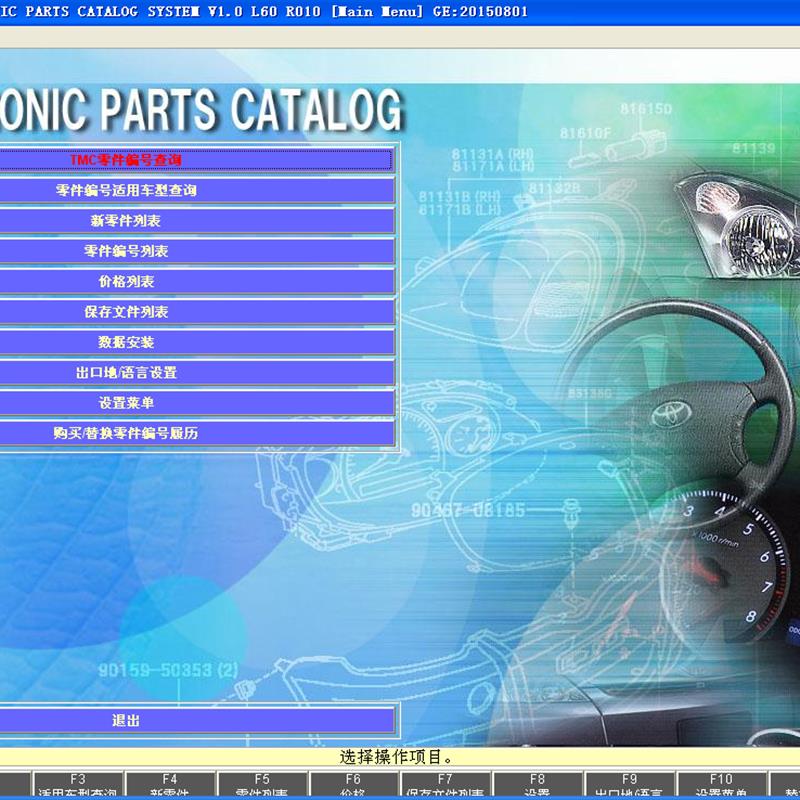The image size is (800, 800).
Task: Click the F8 function key button
Action: click(537, 784)
